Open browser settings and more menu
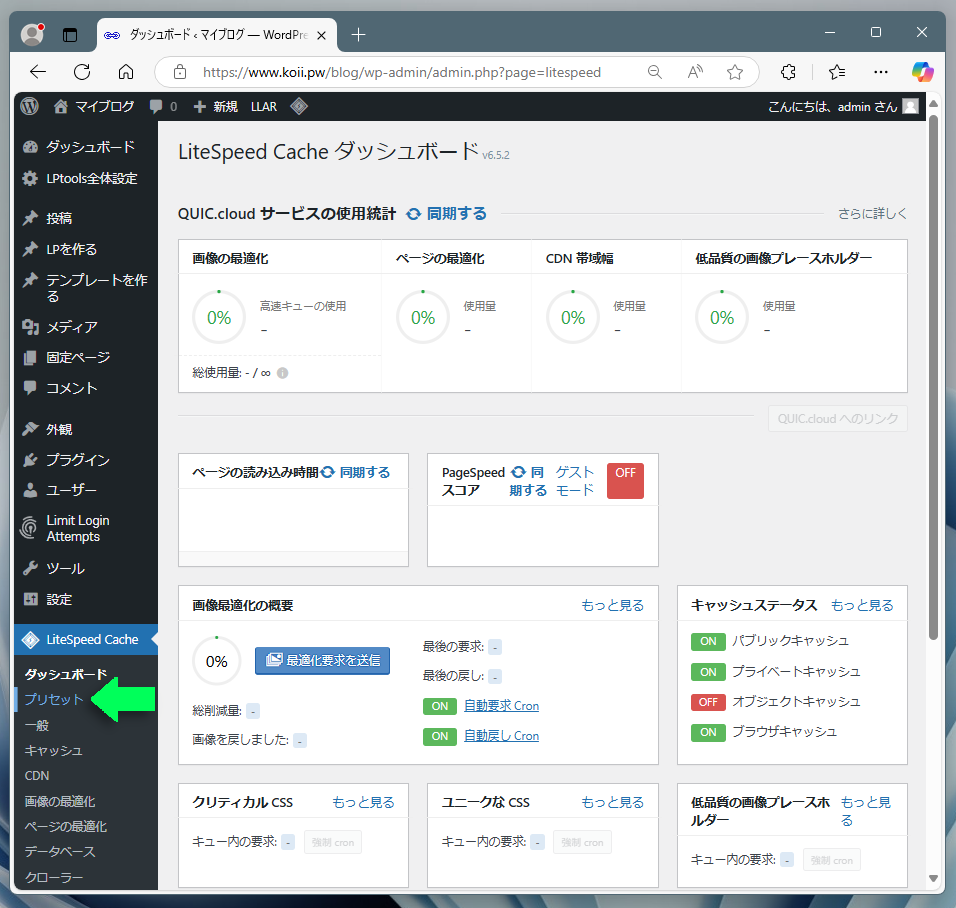Screen dimensions: 956x908 (x=881, y=72)
